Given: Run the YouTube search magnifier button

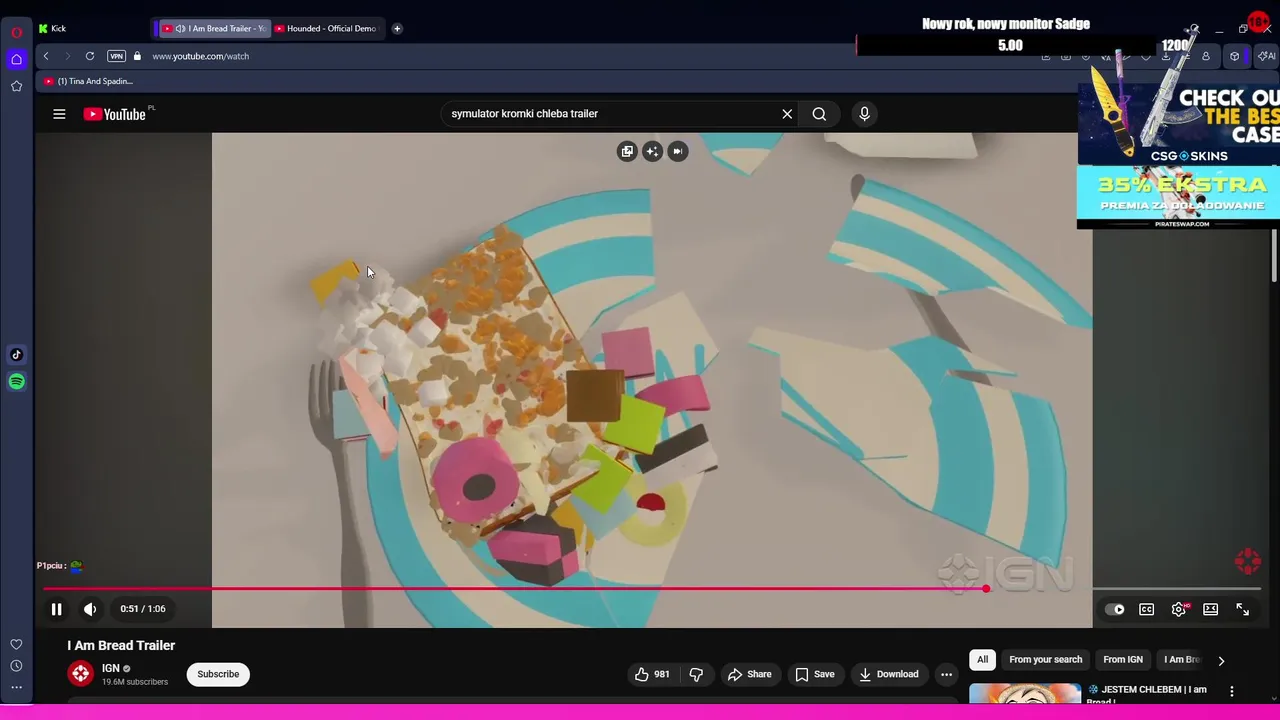Looking at the screenshot, I should point(819,114).
